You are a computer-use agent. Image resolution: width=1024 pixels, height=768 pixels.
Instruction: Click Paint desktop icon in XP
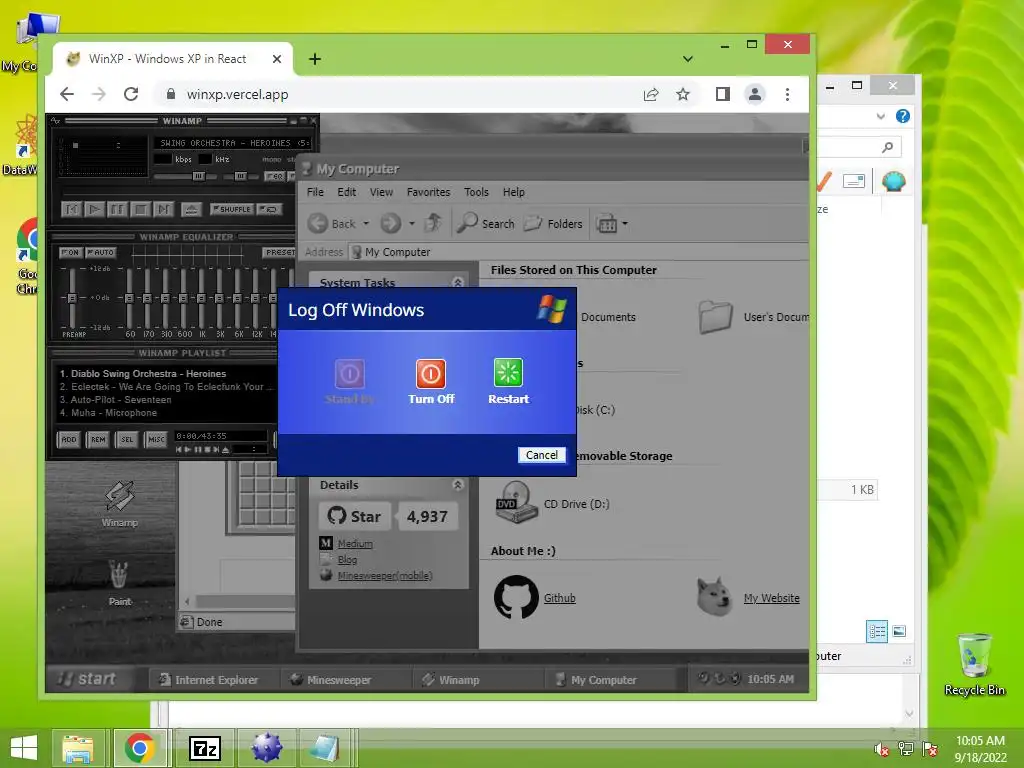[120, 583]
